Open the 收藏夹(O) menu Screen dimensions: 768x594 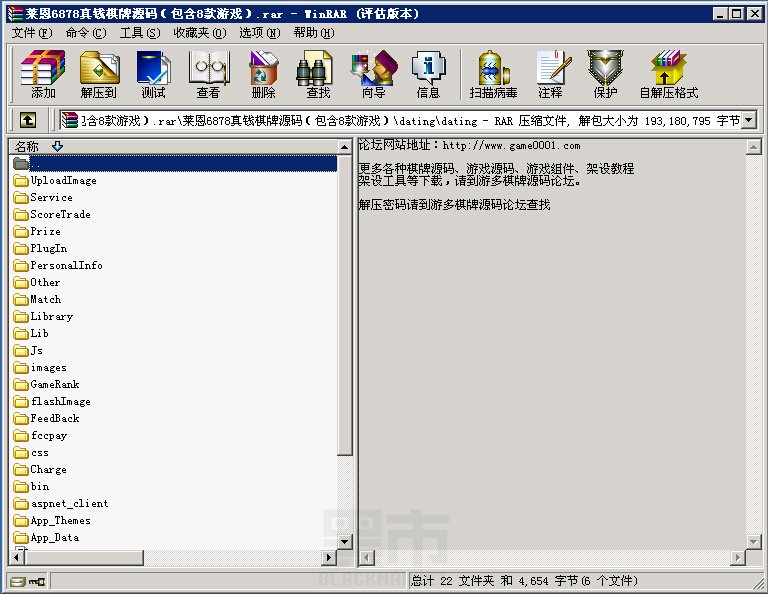pos(200,33)
